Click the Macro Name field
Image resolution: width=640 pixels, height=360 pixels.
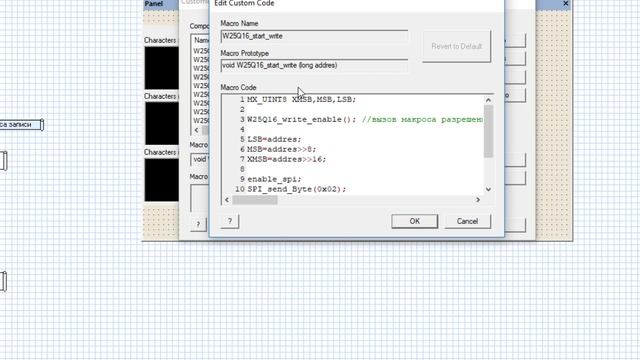pos(314,36)
